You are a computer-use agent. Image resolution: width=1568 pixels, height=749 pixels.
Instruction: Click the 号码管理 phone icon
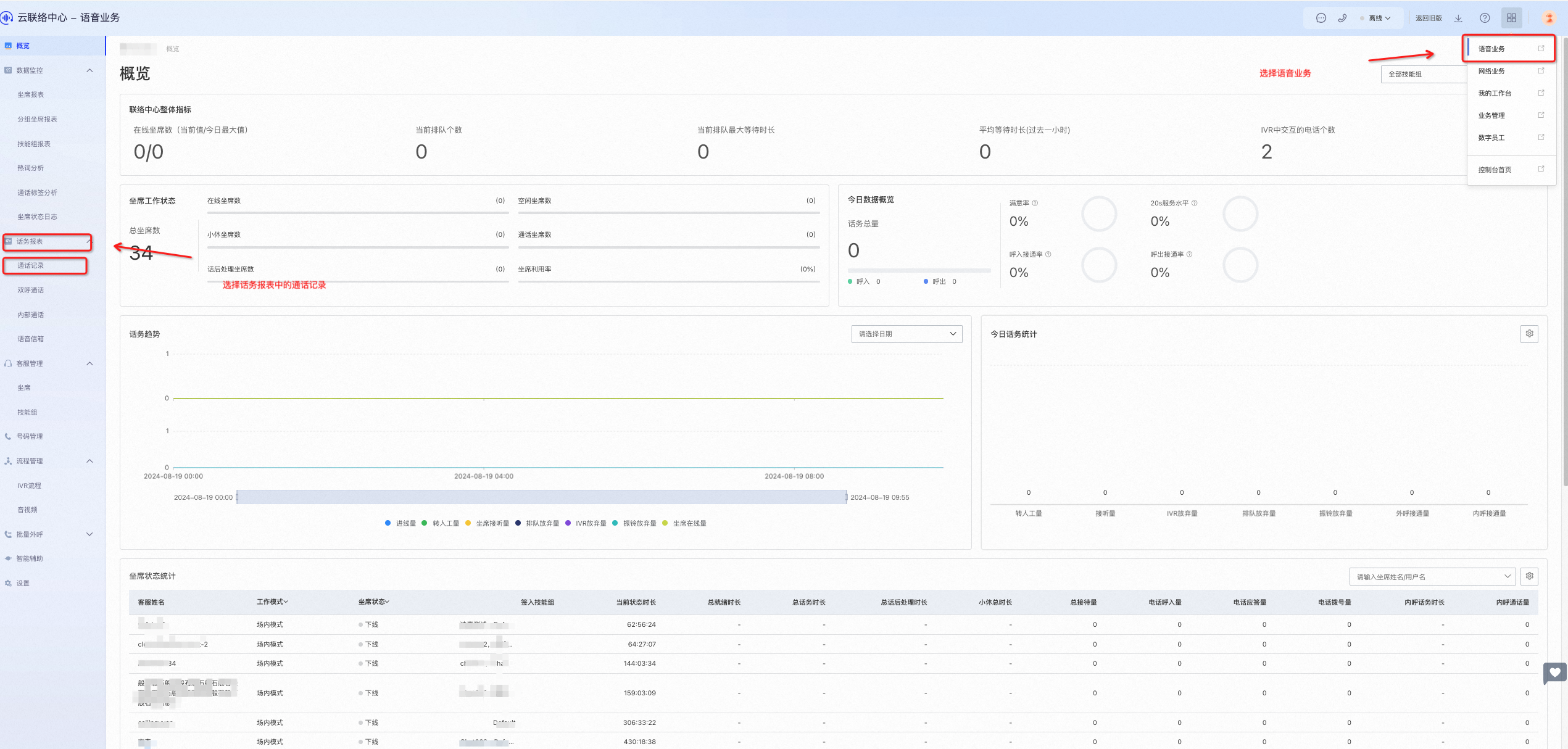(8, 436)
